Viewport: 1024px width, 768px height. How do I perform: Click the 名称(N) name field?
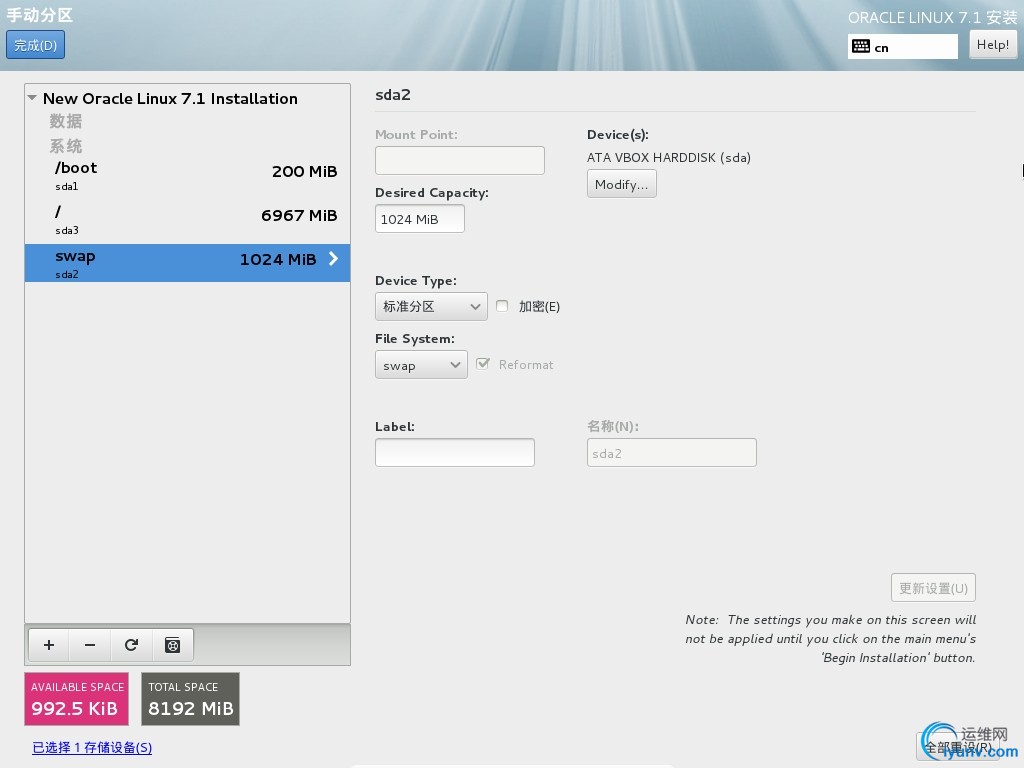tap(672, 453)
